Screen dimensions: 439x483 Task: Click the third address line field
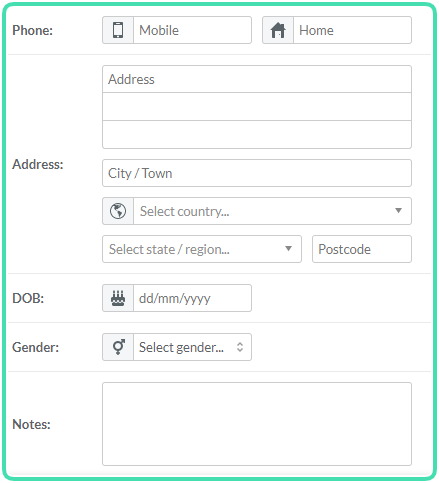coord(257,135)
